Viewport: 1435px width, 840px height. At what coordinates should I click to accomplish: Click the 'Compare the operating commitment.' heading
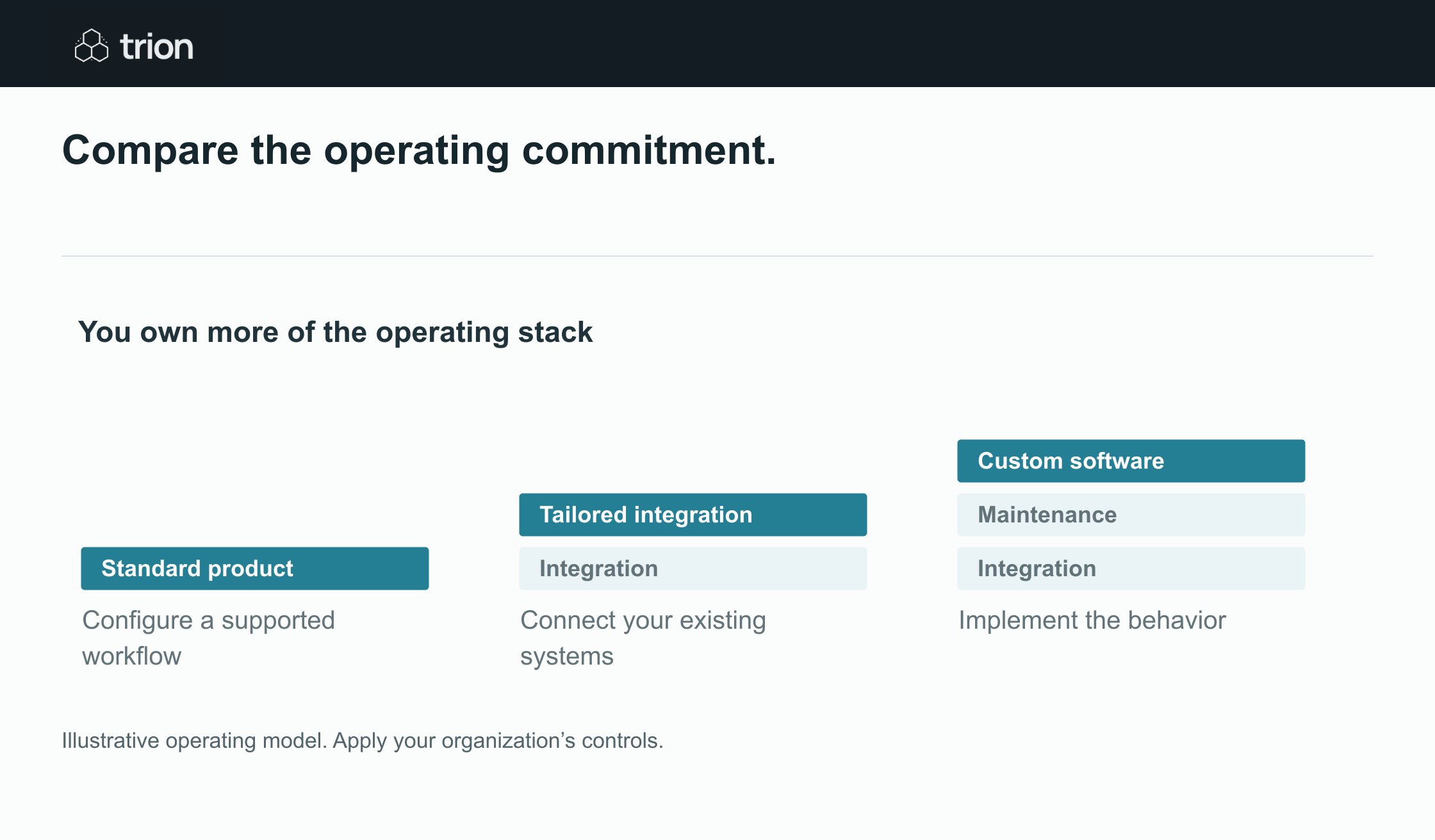coord(419,151)
